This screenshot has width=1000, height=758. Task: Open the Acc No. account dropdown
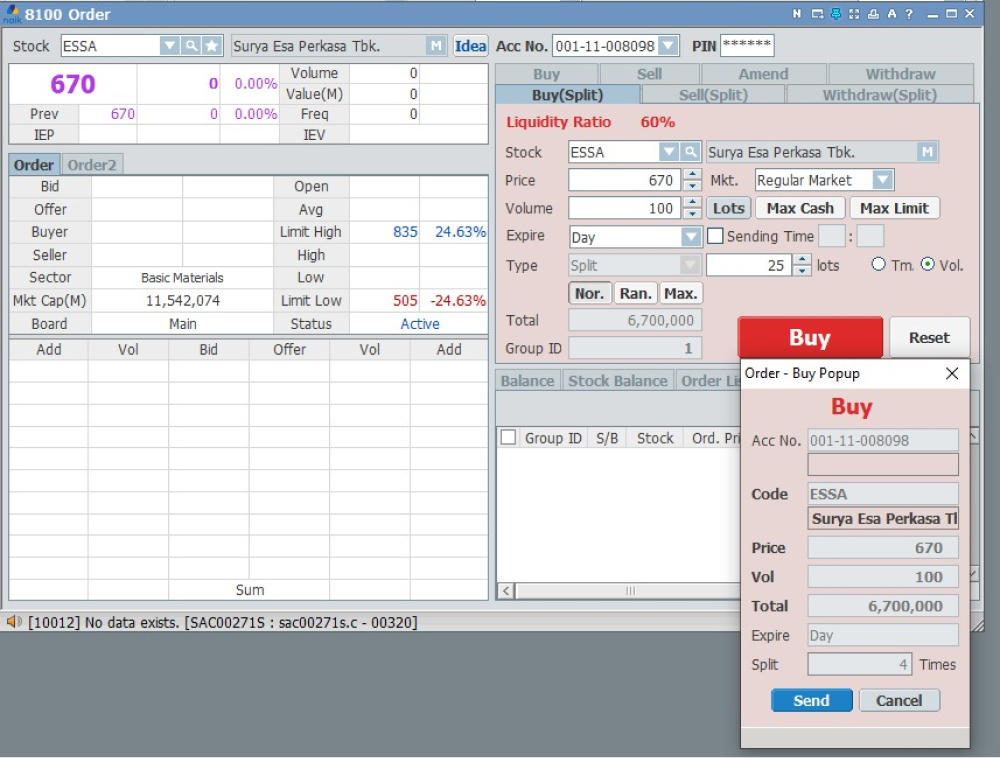[x=668, y=46]
